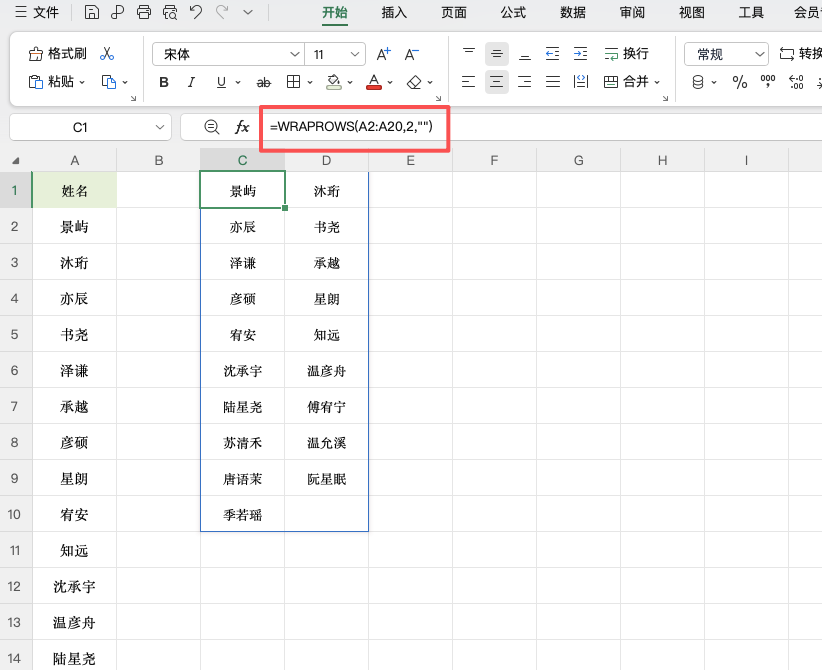Decrease font size with A- icon

pos(412,54)
